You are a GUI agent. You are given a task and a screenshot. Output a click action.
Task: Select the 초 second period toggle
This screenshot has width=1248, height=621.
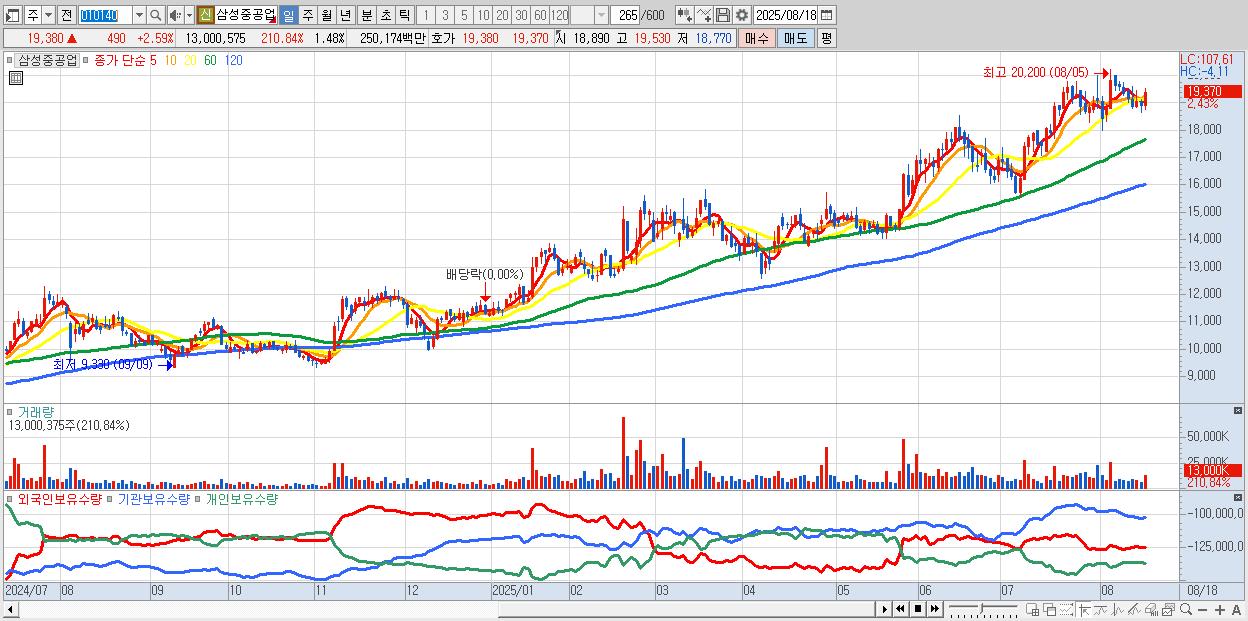(385, 15)
